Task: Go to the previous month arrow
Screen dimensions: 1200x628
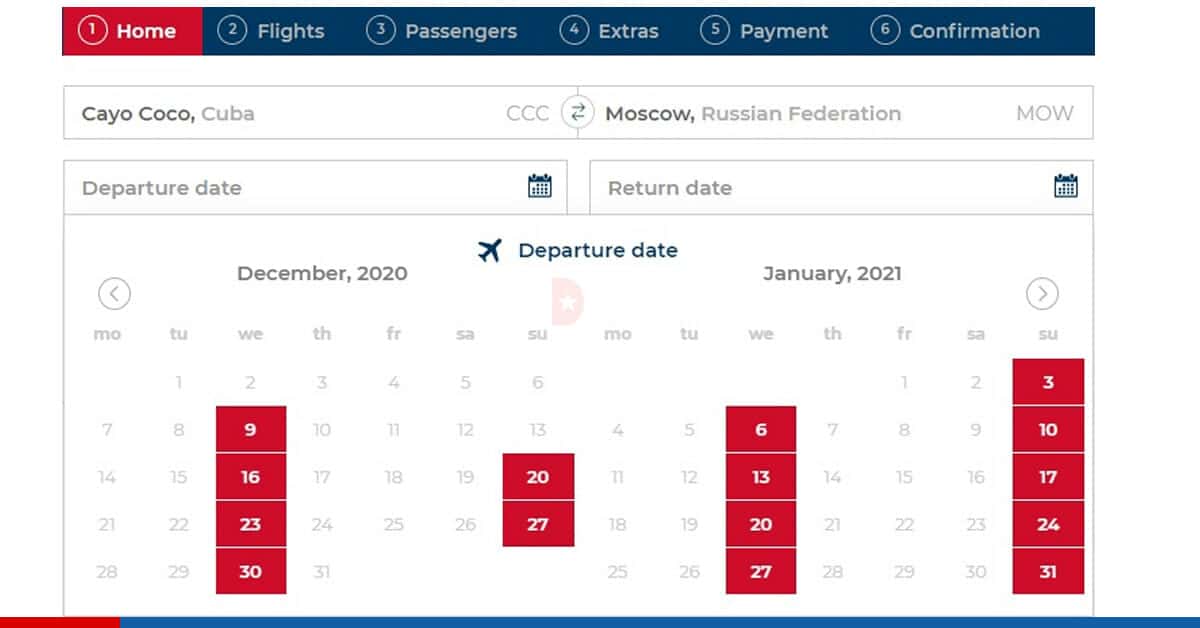Action: (115, 294)
